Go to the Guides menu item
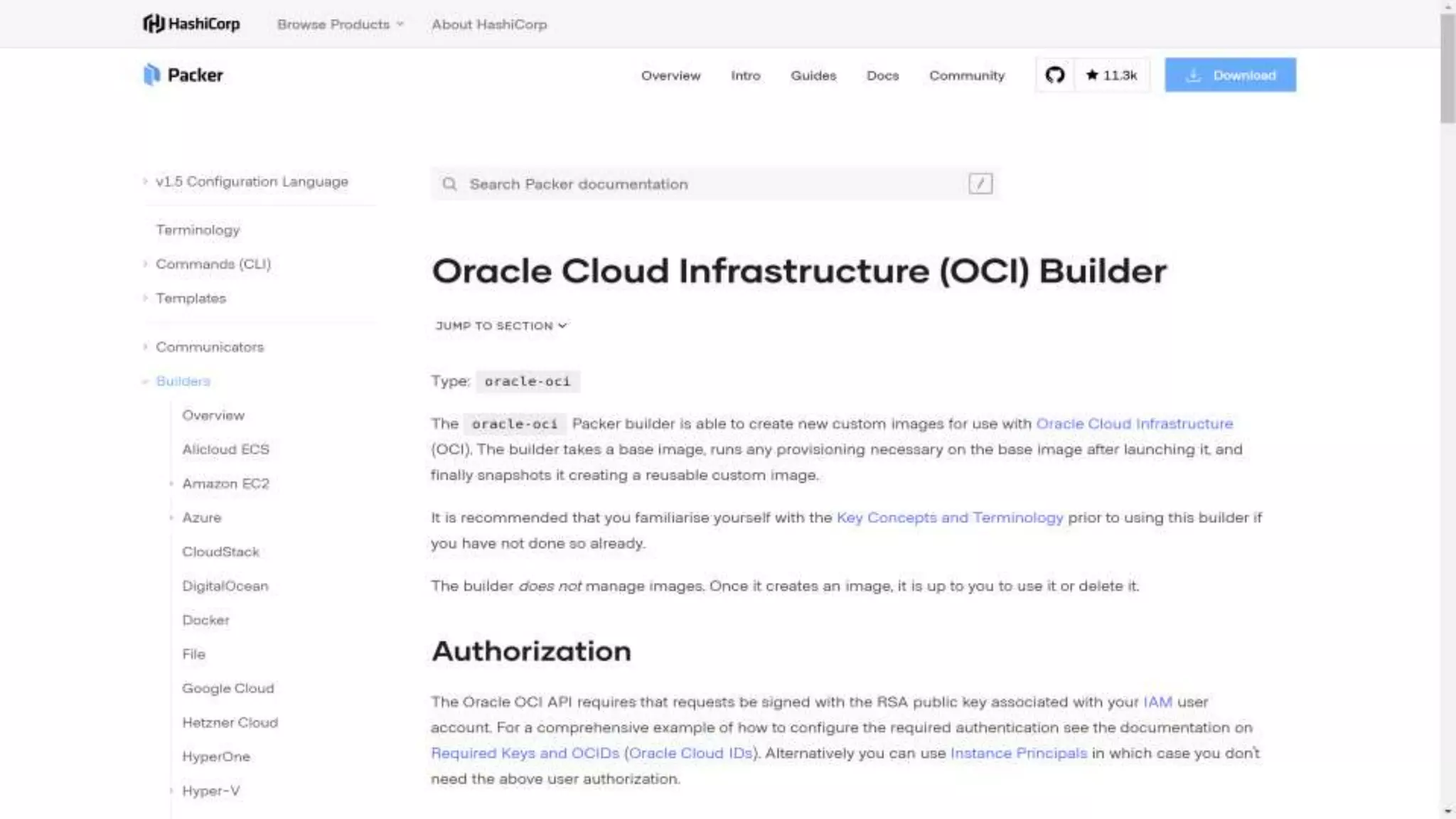This screenshot has height=819, width=1456. 813,75
